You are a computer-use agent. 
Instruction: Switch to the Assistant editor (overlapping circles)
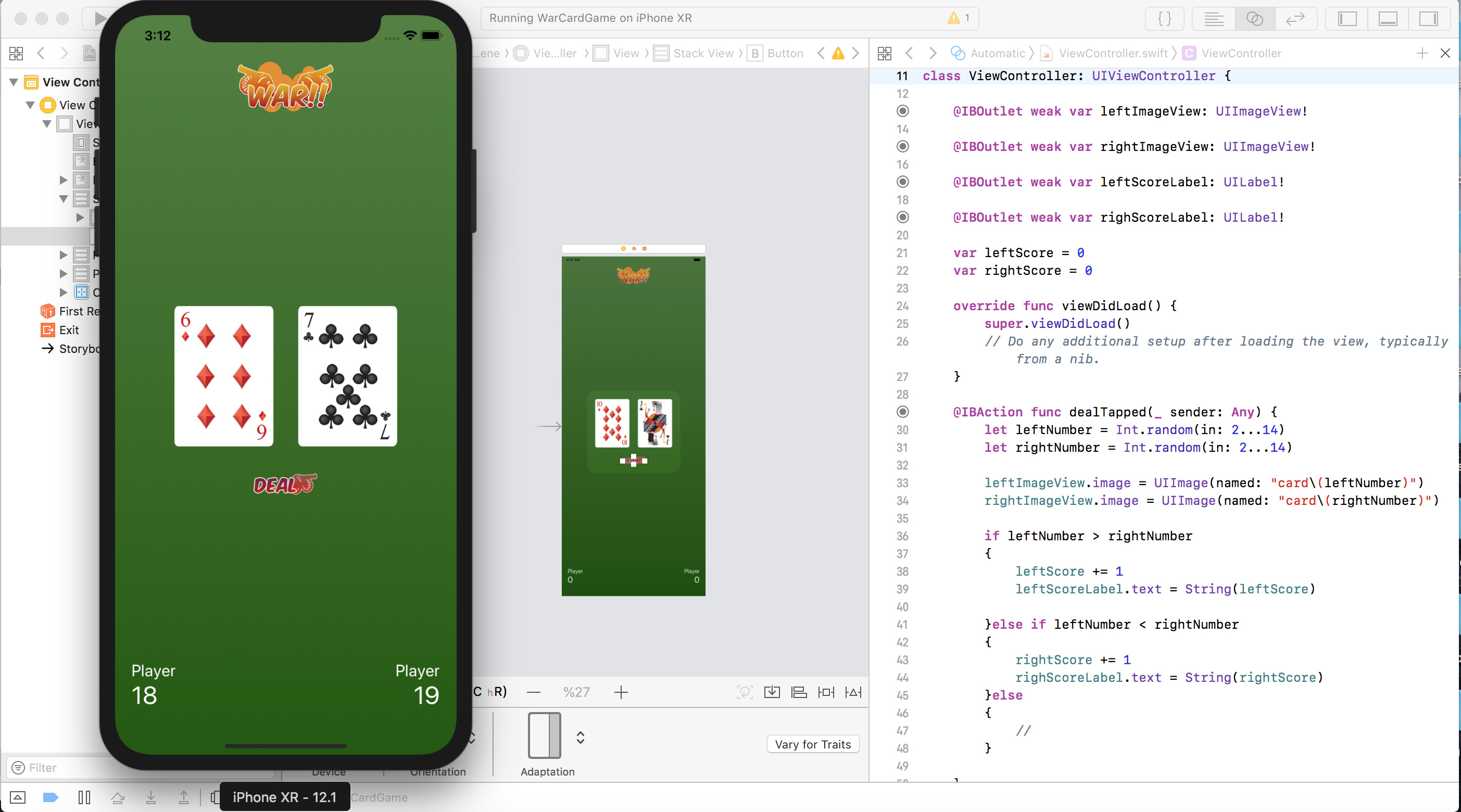1254,19
